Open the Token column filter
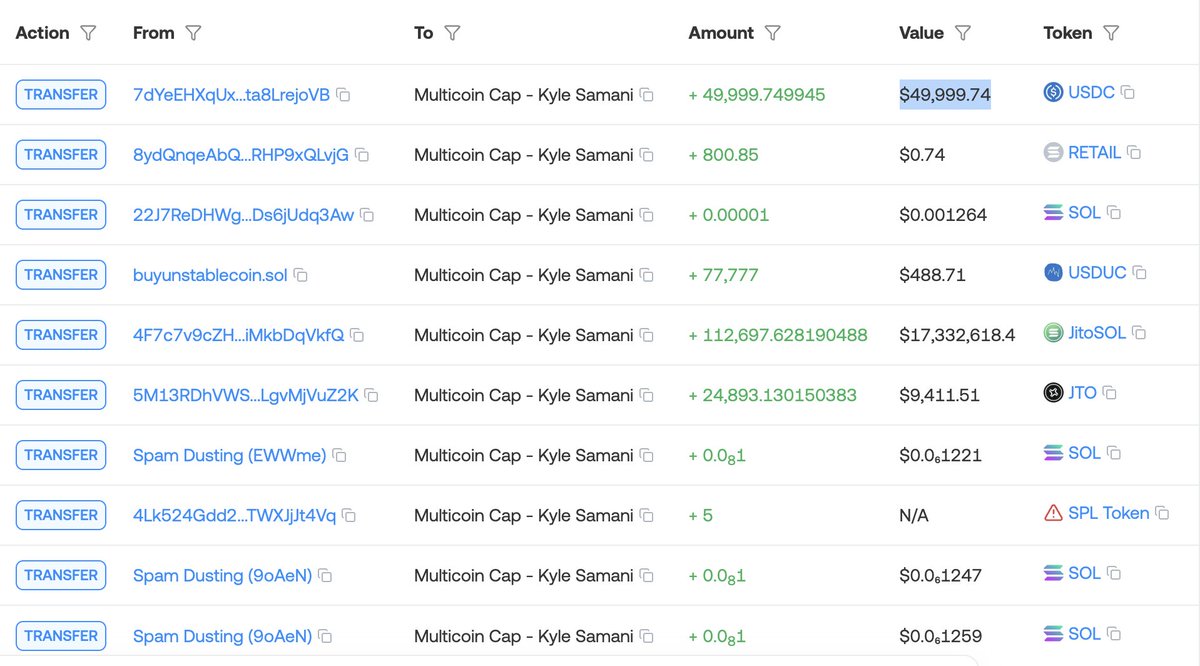The image size is (1200, 666). point(1110,33)
